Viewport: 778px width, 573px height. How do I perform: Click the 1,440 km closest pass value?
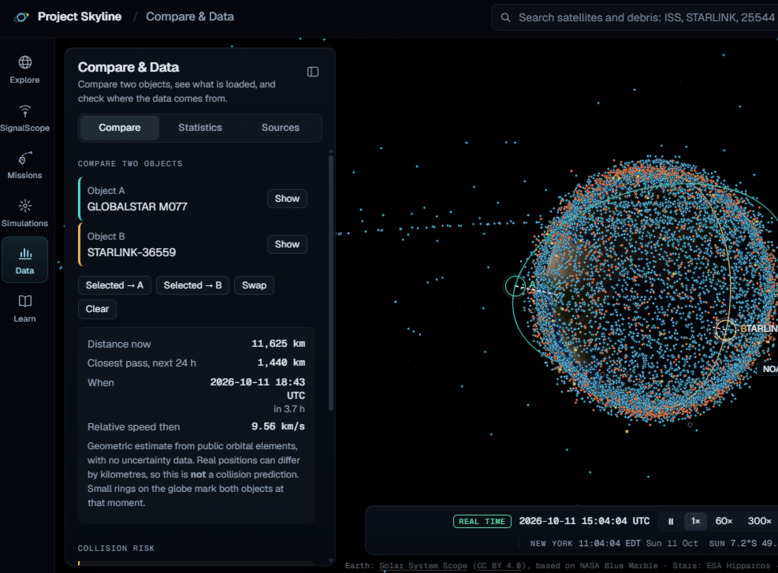281,363
